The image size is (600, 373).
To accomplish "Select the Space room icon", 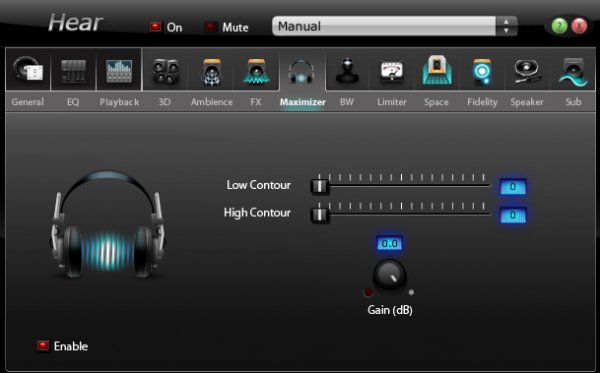I will [x=437, y=70].
